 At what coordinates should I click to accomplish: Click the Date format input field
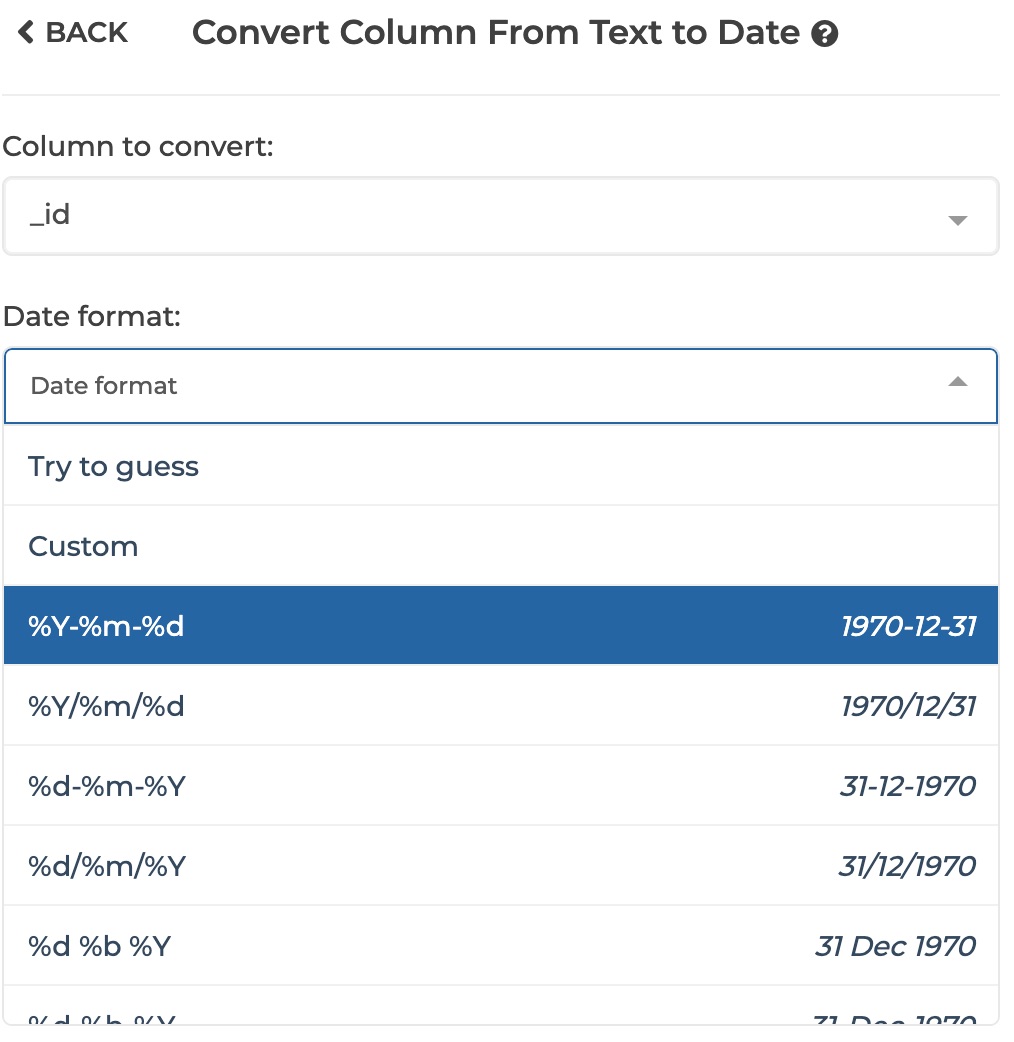click(x=400, y=386)
